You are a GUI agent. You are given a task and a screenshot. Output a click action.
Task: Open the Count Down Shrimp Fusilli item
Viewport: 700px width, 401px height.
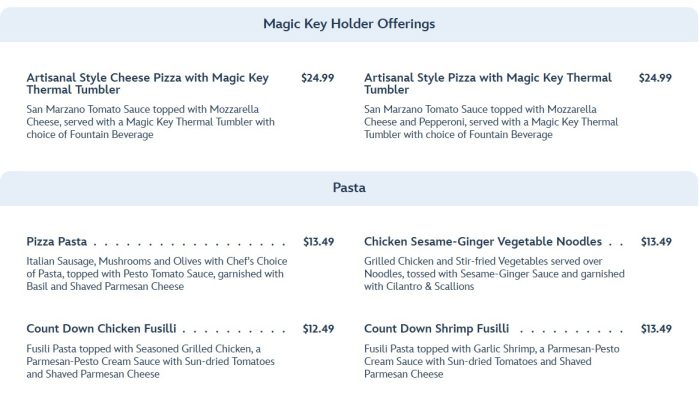[437, 328]
